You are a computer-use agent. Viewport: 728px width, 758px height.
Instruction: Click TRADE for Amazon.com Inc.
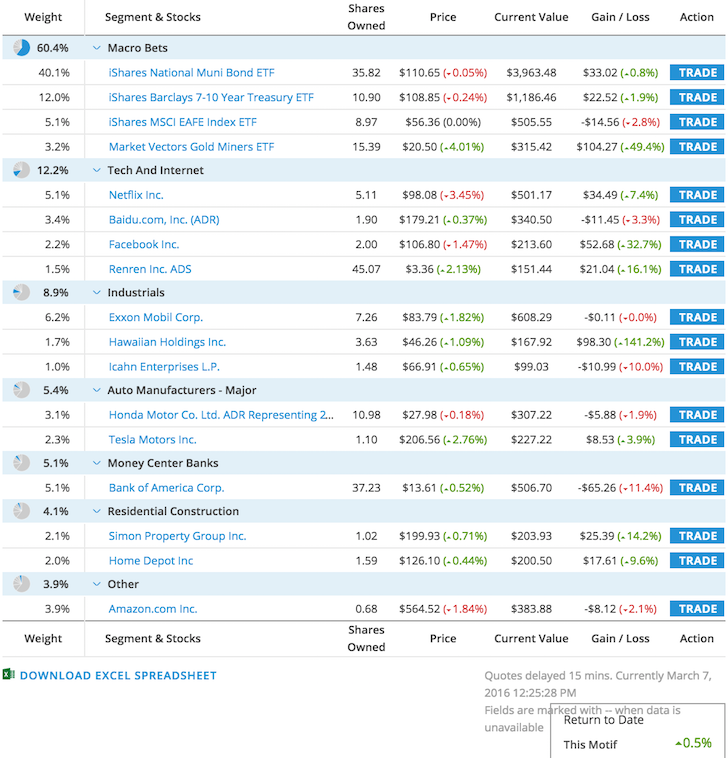697,609
